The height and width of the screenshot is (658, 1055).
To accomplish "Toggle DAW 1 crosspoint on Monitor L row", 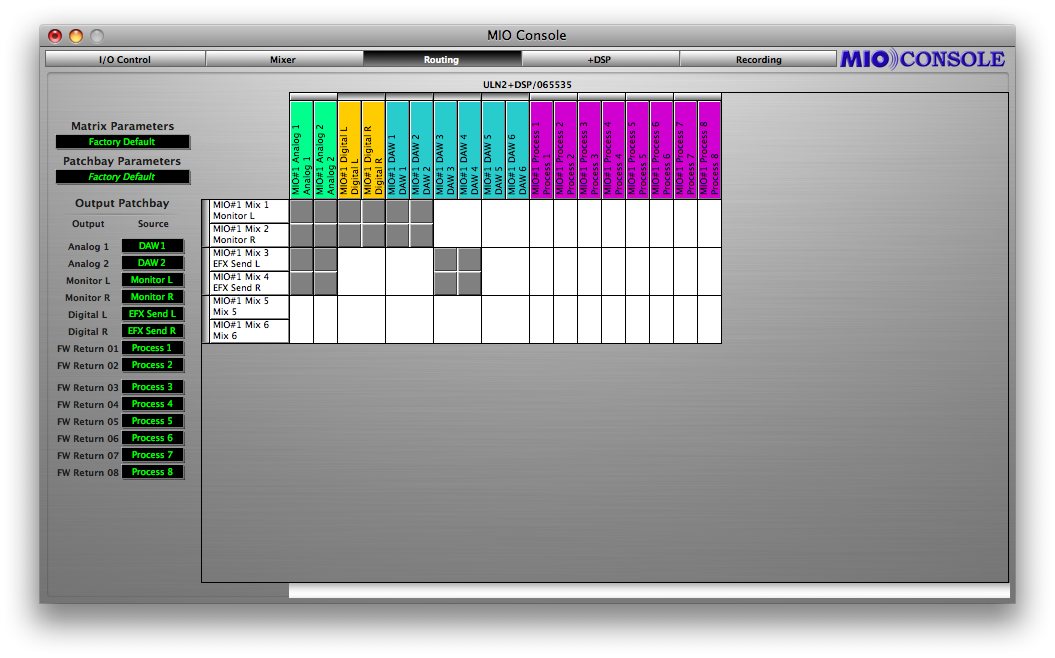I will (x=398, y=211).
